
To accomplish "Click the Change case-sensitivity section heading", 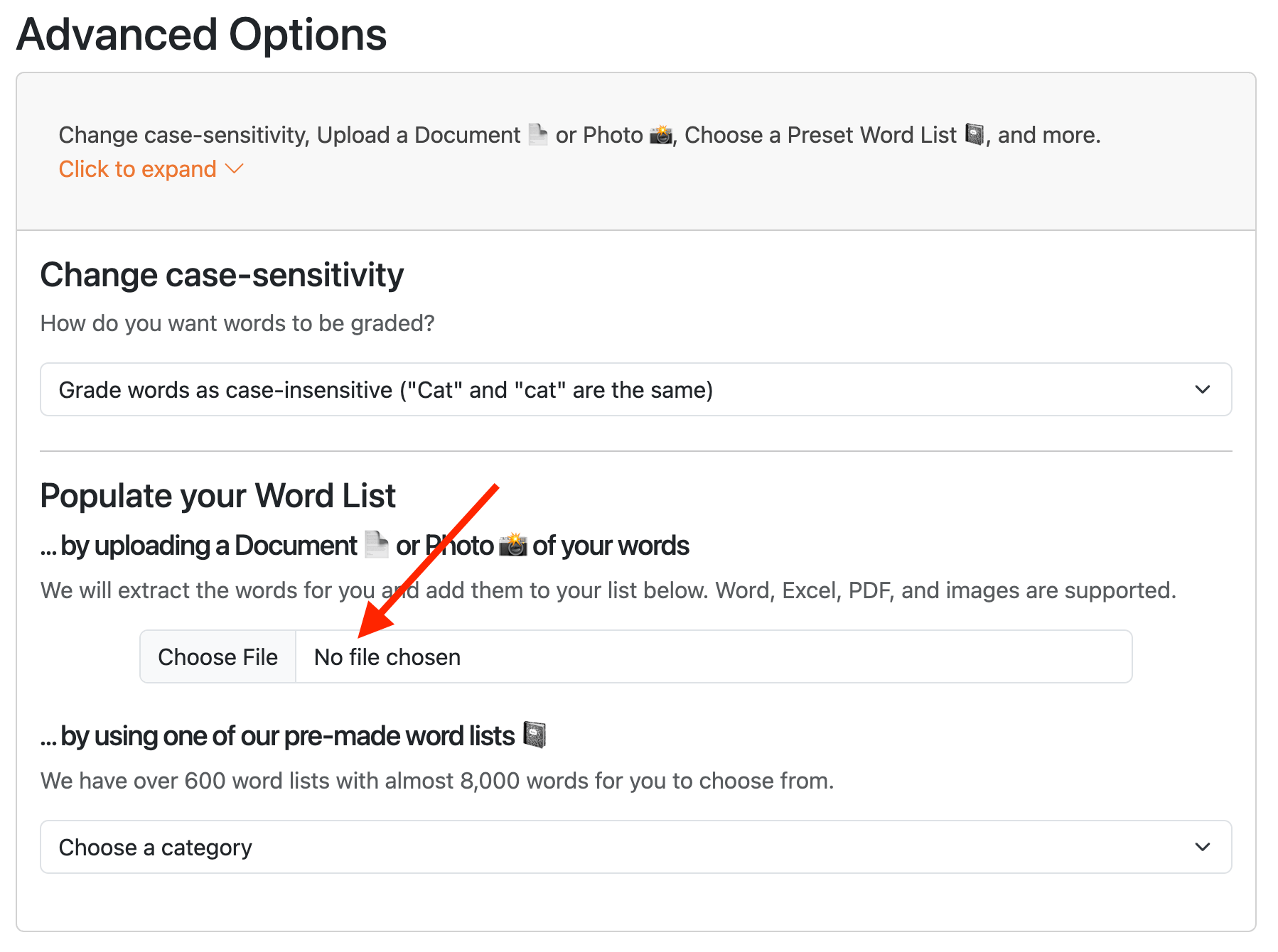I will point(222,274).
